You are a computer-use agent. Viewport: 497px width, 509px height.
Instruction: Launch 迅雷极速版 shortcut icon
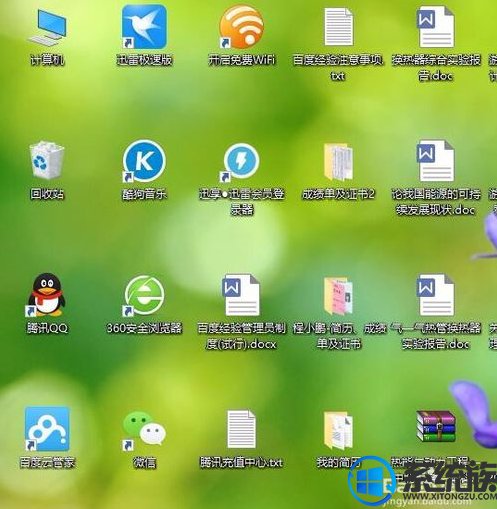(144, 27)
